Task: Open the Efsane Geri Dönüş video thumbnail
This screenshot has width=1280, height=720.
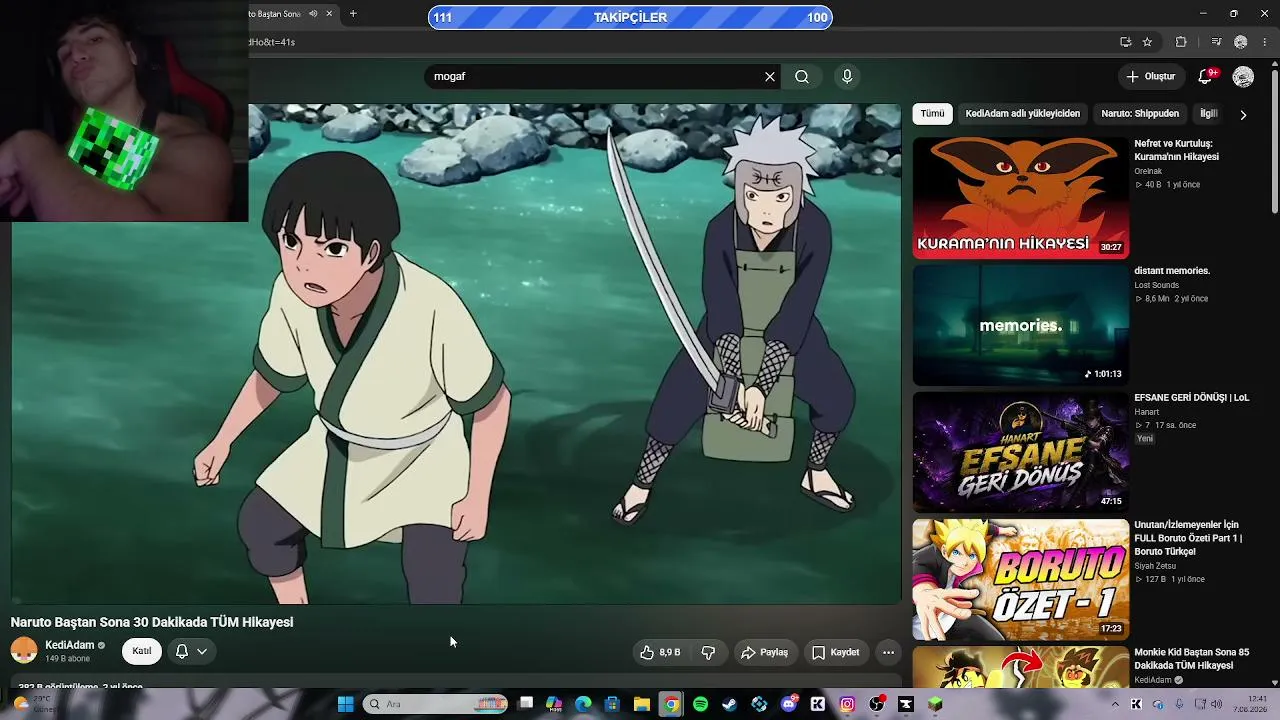Action: (x=1020, y=452)
